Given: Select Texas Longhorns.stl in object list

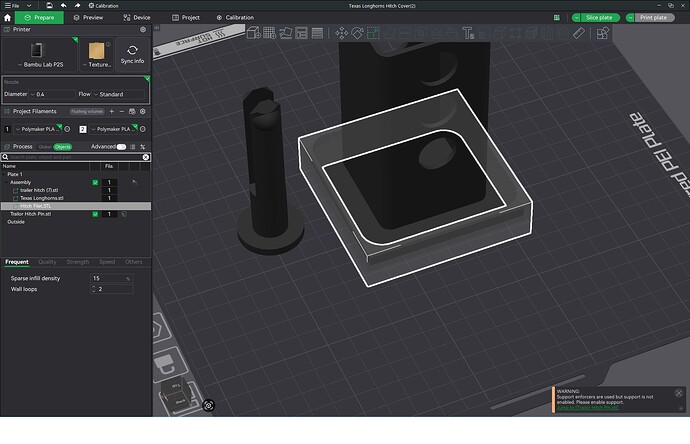Looking at the screenshot, I should [x=42, y=198].
